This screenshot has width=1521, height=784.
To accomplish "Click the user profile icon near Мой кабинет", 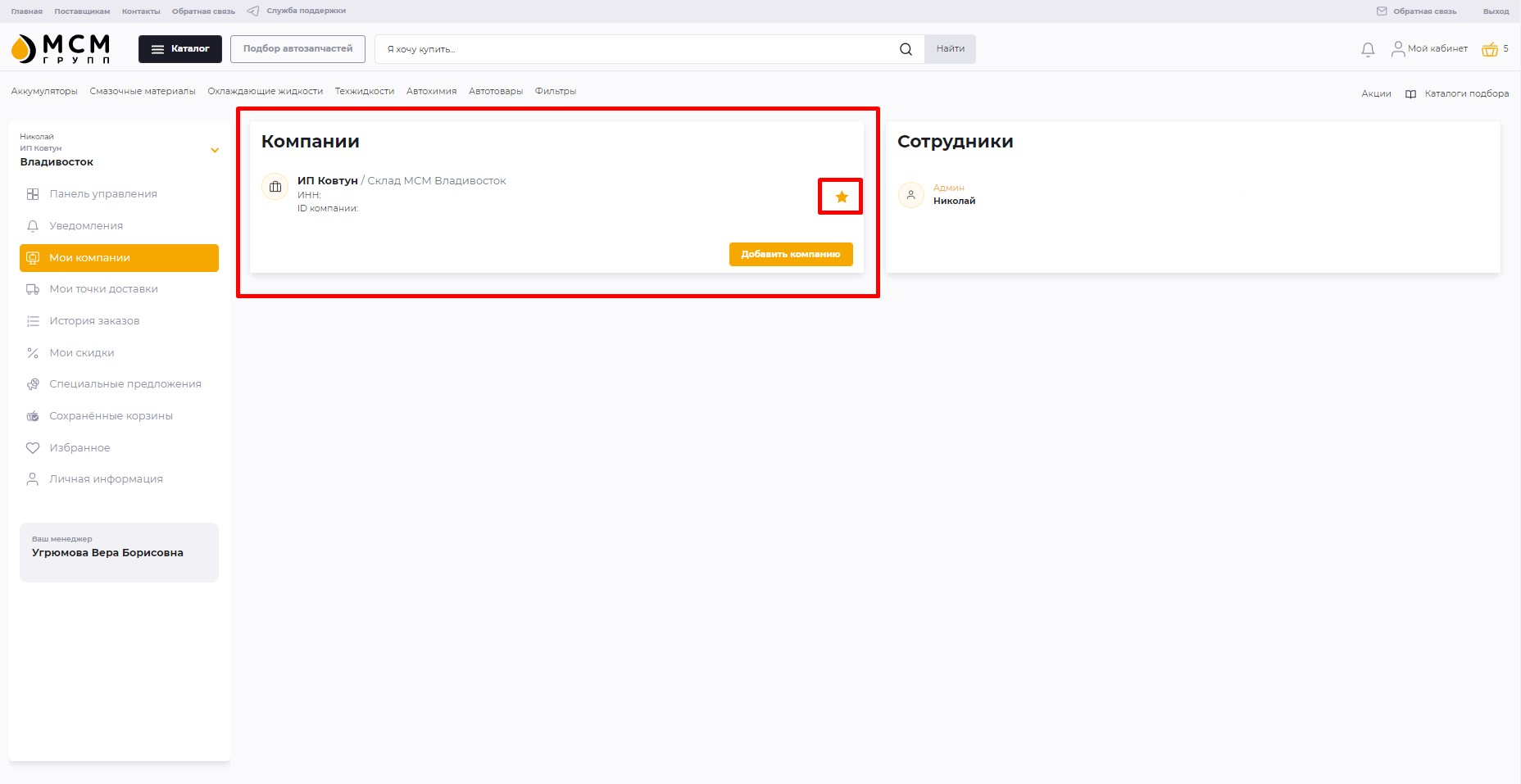I will 1397,49.
